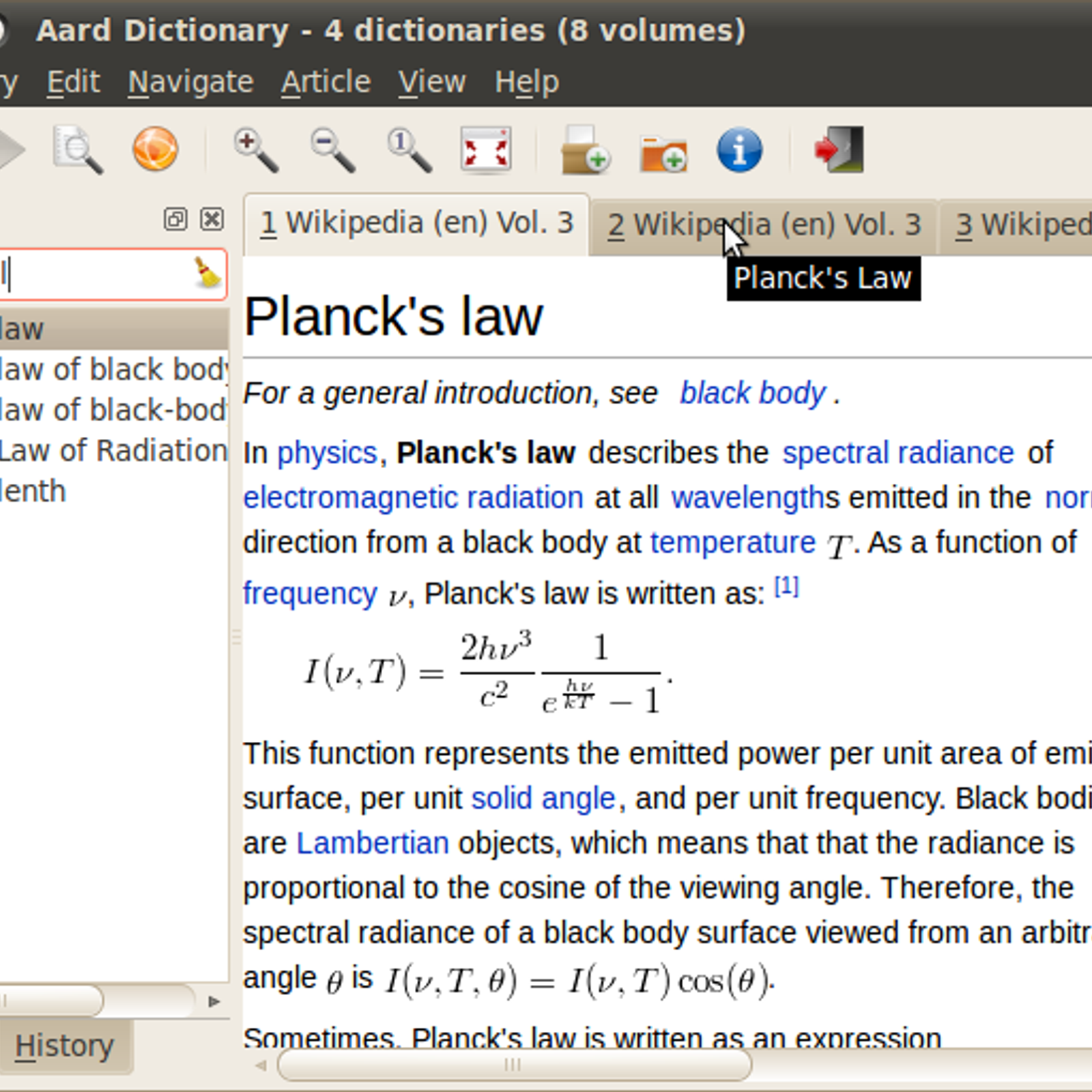Switch to tab 2 Wikipedia (en) Vol. 3
The width and height of the screenshot is (1092, 1092).
[764, 226]
